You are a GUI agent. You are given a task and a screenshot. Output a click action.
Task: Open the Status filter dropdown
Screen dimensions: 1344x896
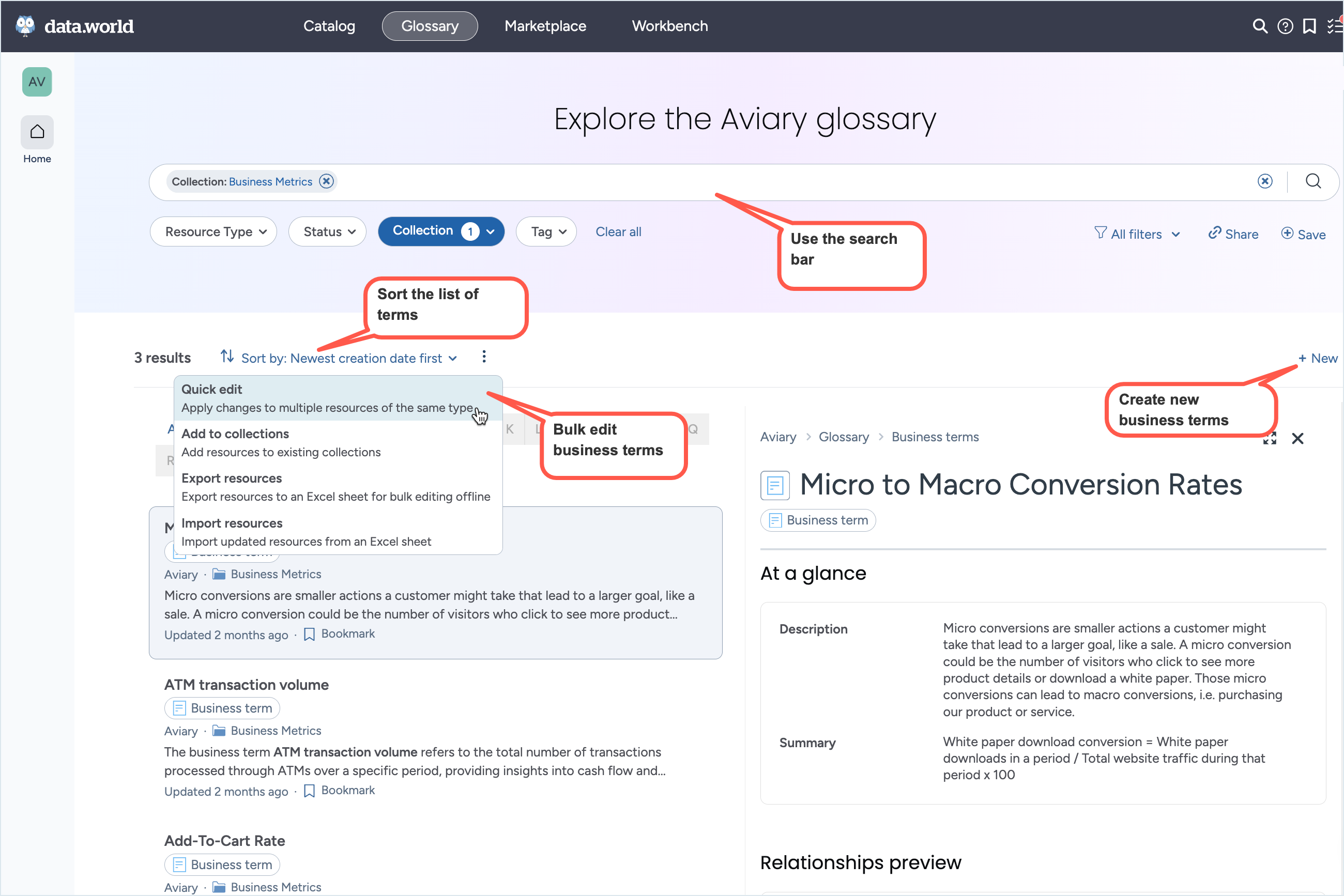tap(328, 231)
